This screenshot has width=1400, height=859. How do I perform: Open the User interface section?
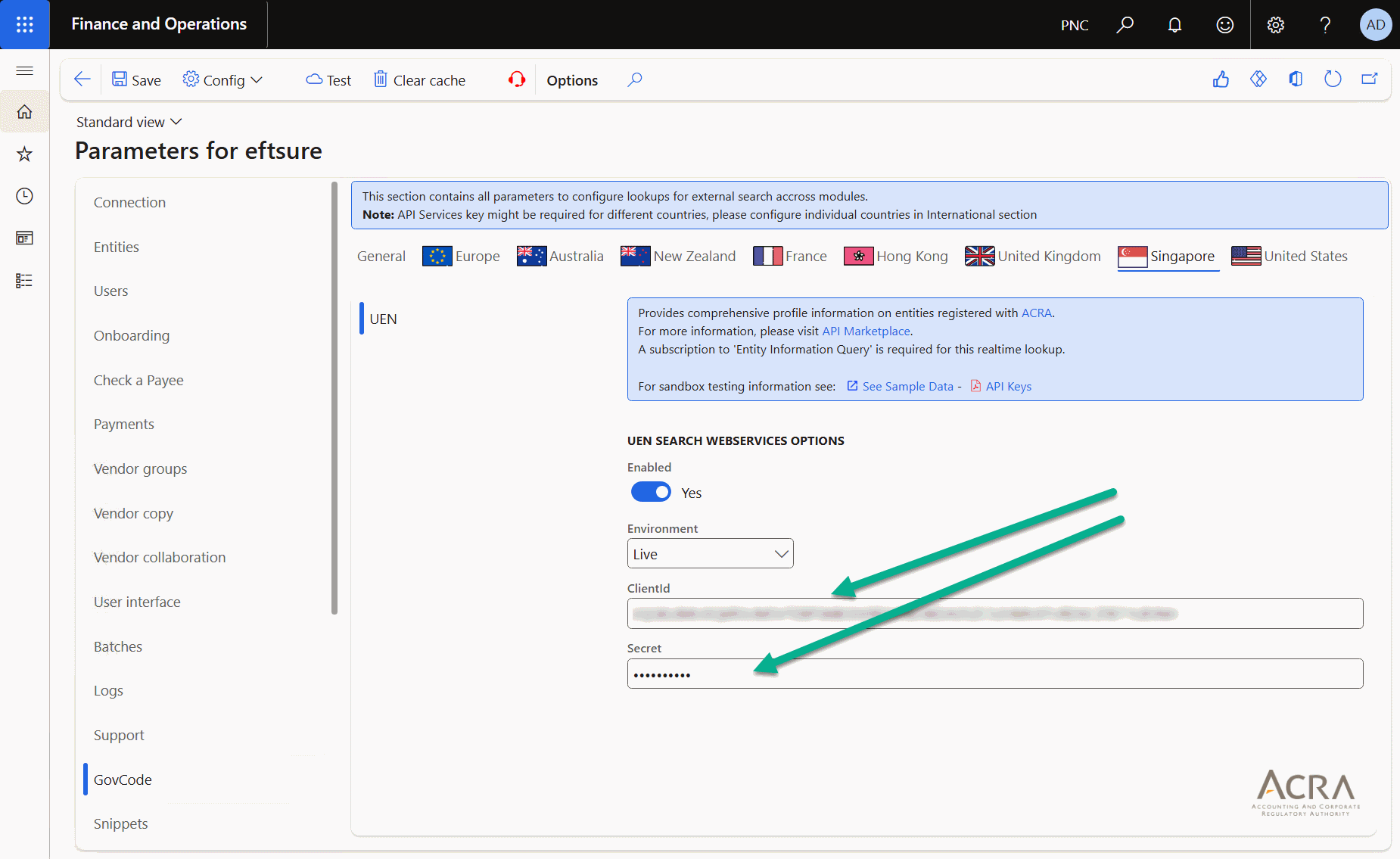tap(137, 602)
